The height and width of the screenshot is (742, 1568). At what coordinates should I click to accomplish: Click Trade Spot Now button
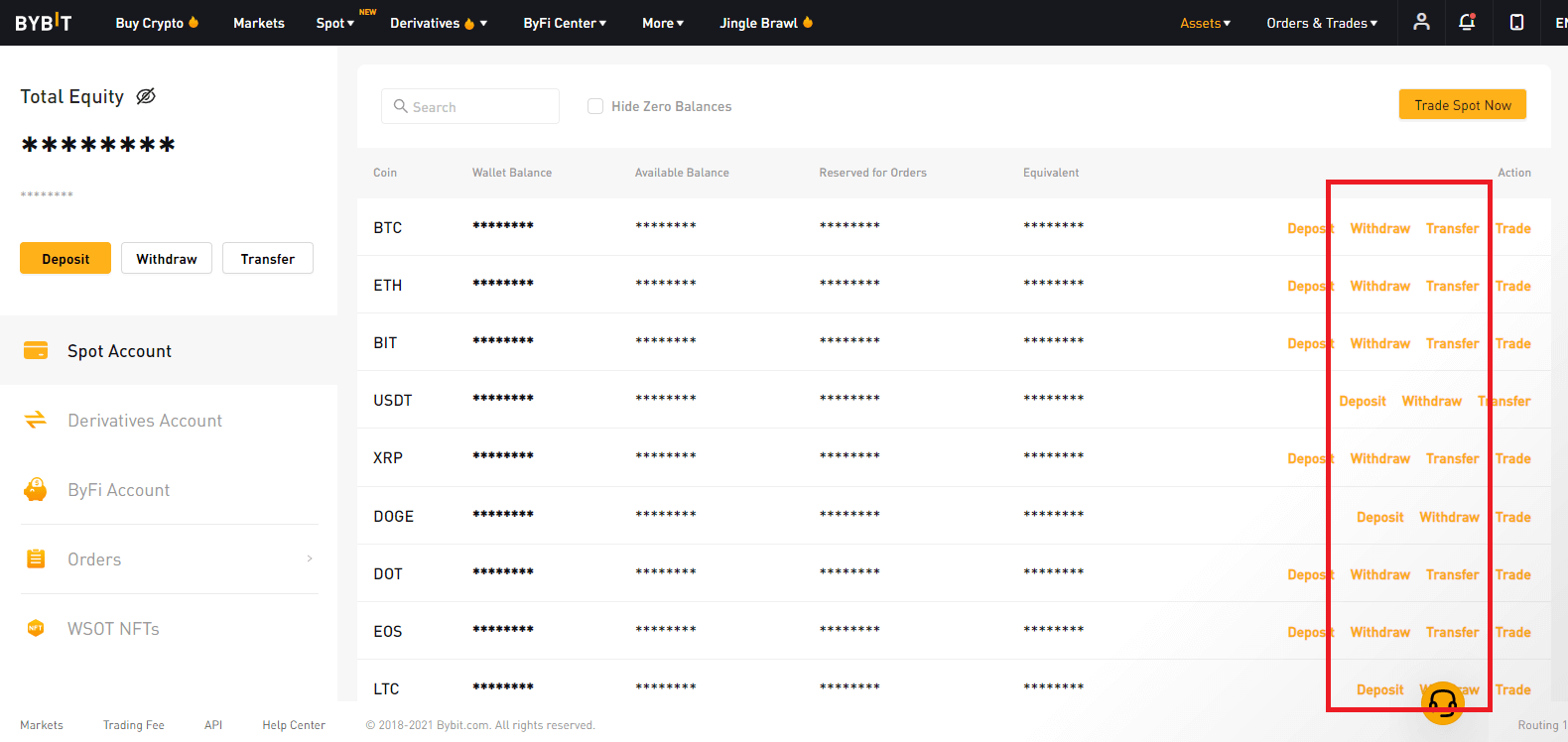click(x=1463, y=104)
